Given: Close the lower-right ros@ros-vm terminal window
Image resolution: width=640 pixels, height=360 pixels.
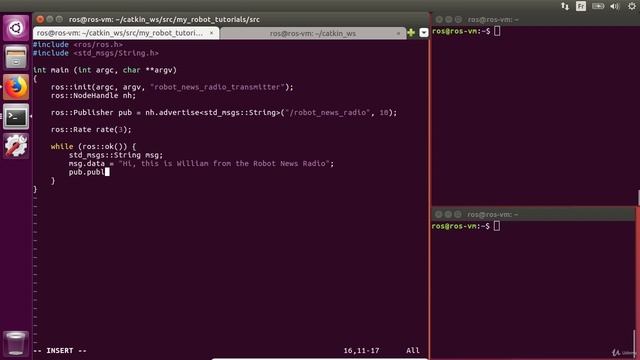Looking at the screenshot, I should point(439,214).
